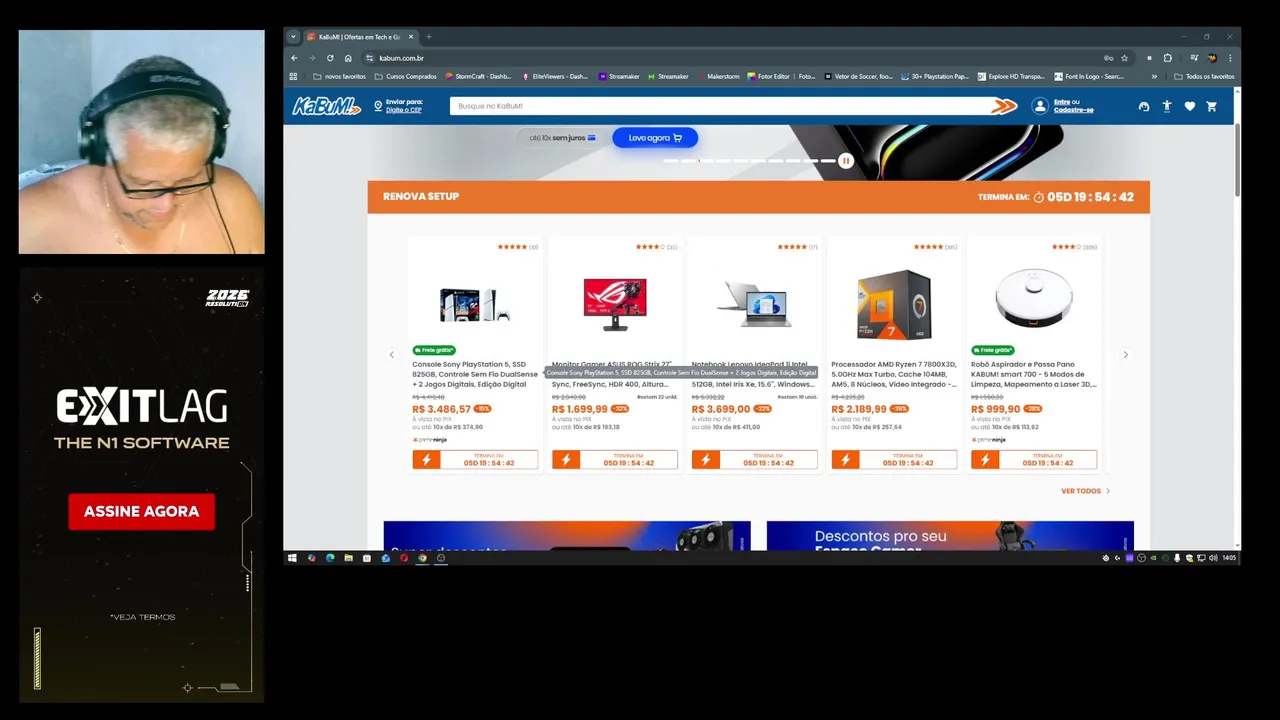Screen dimensions: 1280x720
Task: Open the browser extensions puzzle icon
Action: point(1167,58)
